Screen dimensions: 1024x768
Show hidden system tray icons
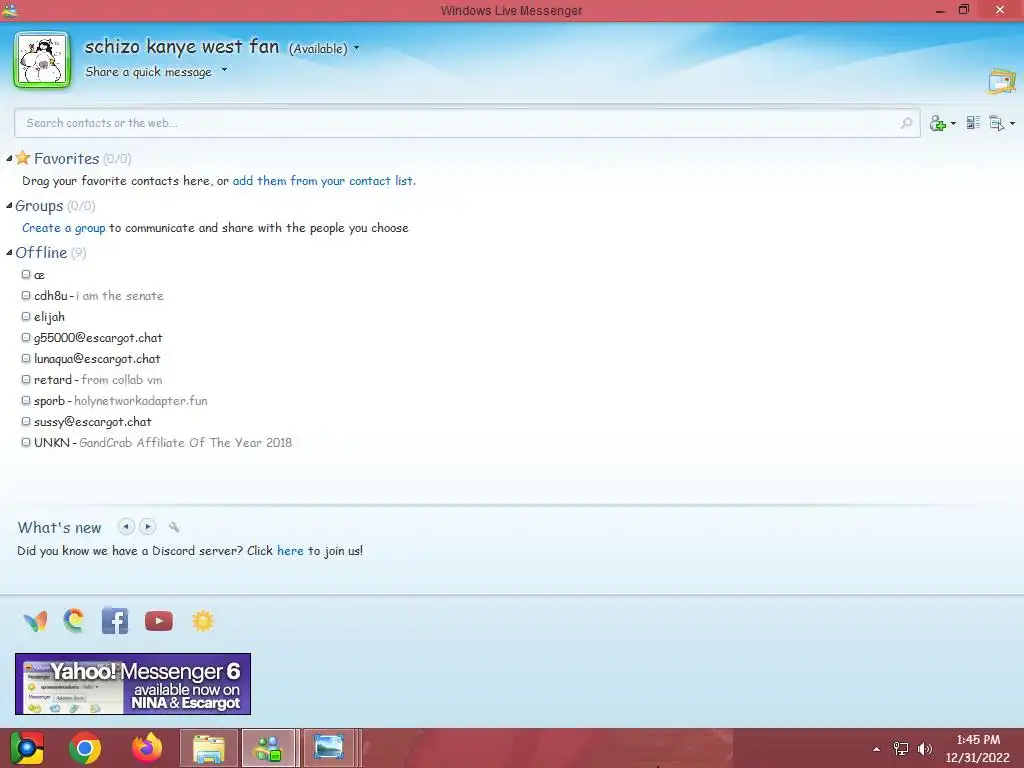876,749
